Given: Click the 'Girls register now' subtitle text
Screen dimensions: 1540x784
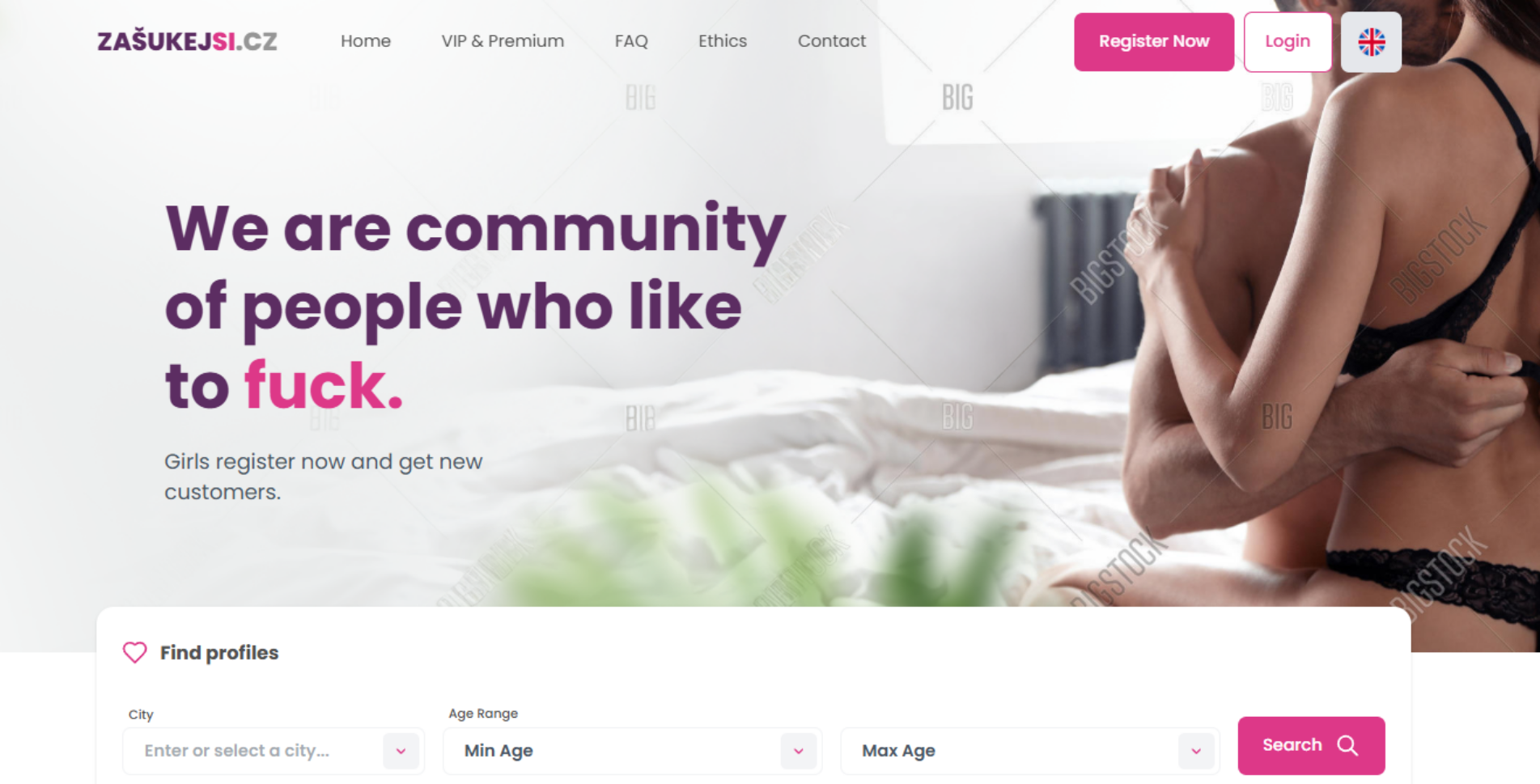Looking at the screenshot, I should coord(324,477).
